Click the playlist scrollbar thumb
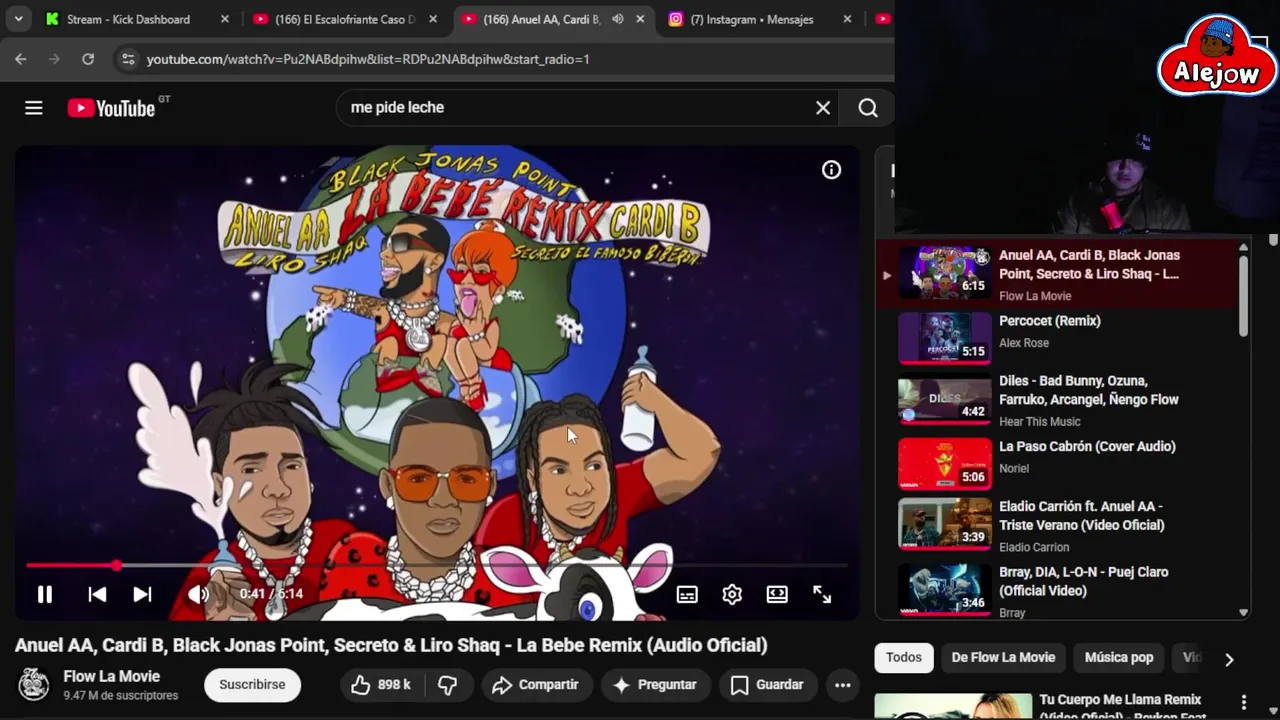This screenshot has width=1280, height=720. click(1243, 296)
